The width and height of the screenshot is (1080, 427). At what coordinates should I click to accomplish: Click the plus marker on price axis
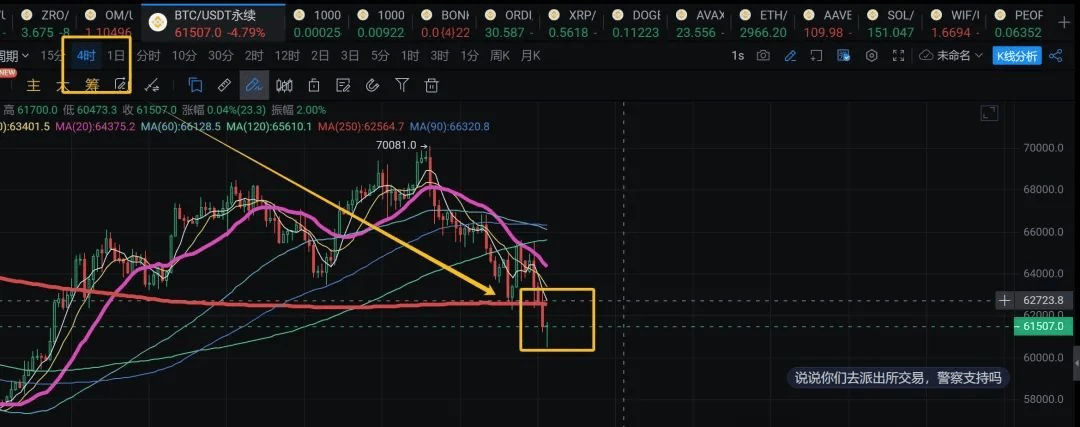(1005, 300)
